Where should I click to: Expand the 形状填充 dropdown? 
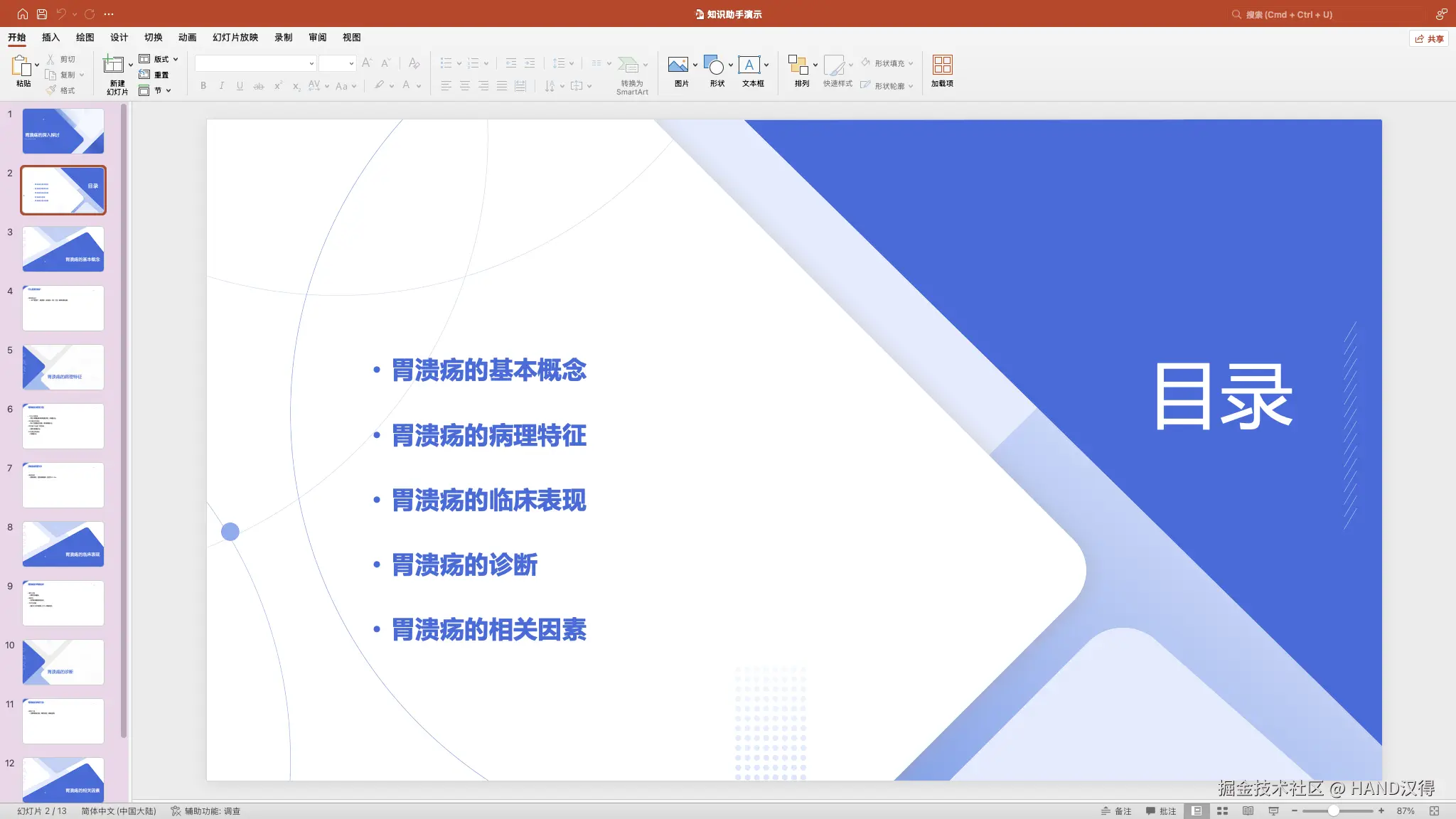coord(911,63)
